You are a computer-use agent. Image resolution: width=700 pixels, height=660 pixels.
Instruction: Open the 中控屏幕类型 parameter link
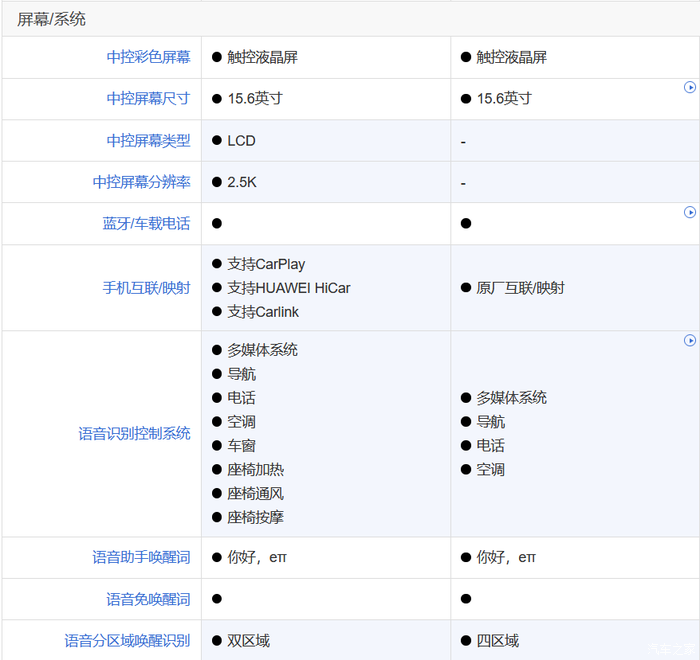click(x=148, y=141)
